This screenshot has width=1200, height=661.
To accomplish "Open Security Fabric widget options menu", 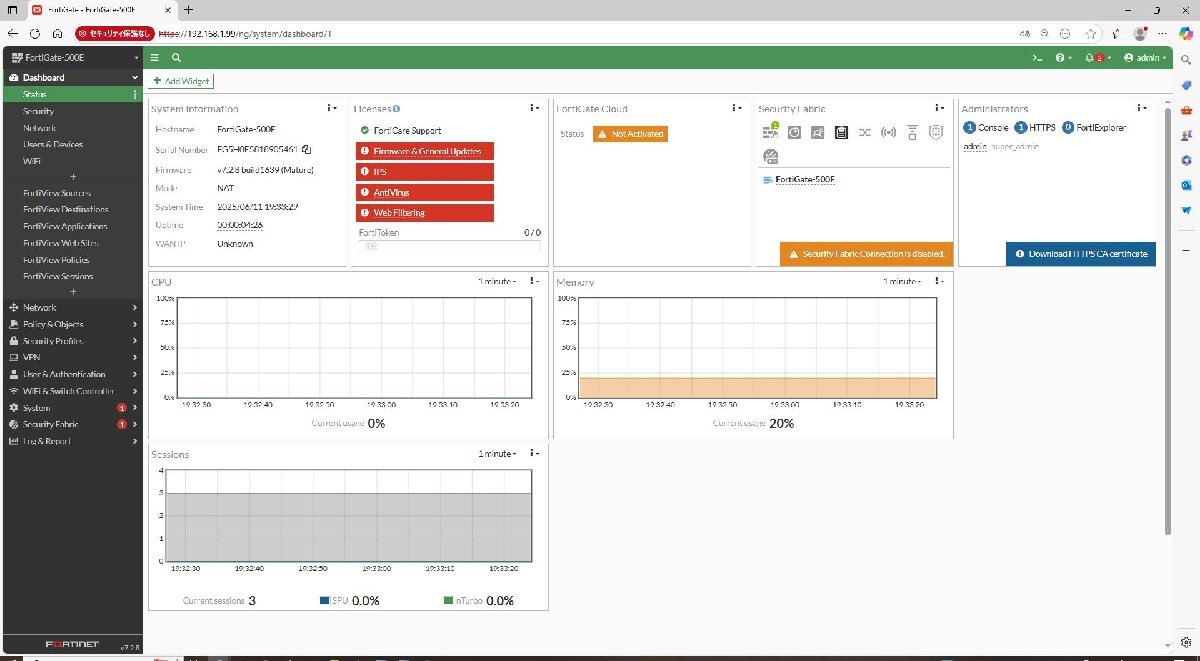I will (x=938, y=108).
